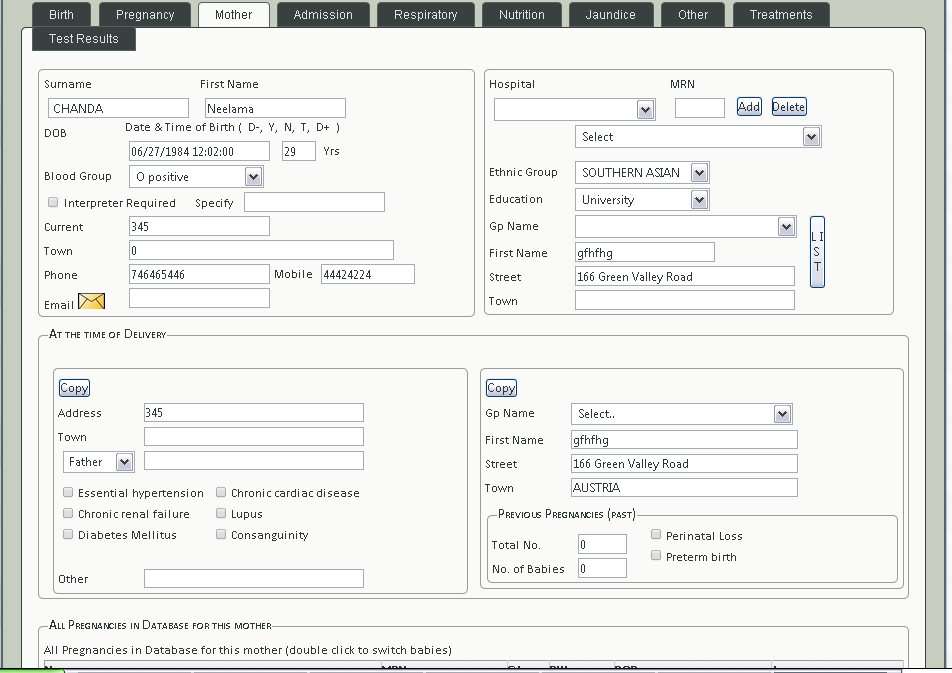Screen dimensions: 952x673
Task: Tick the Diabetes Mellitus checkbox
Action: coord(68,534)
